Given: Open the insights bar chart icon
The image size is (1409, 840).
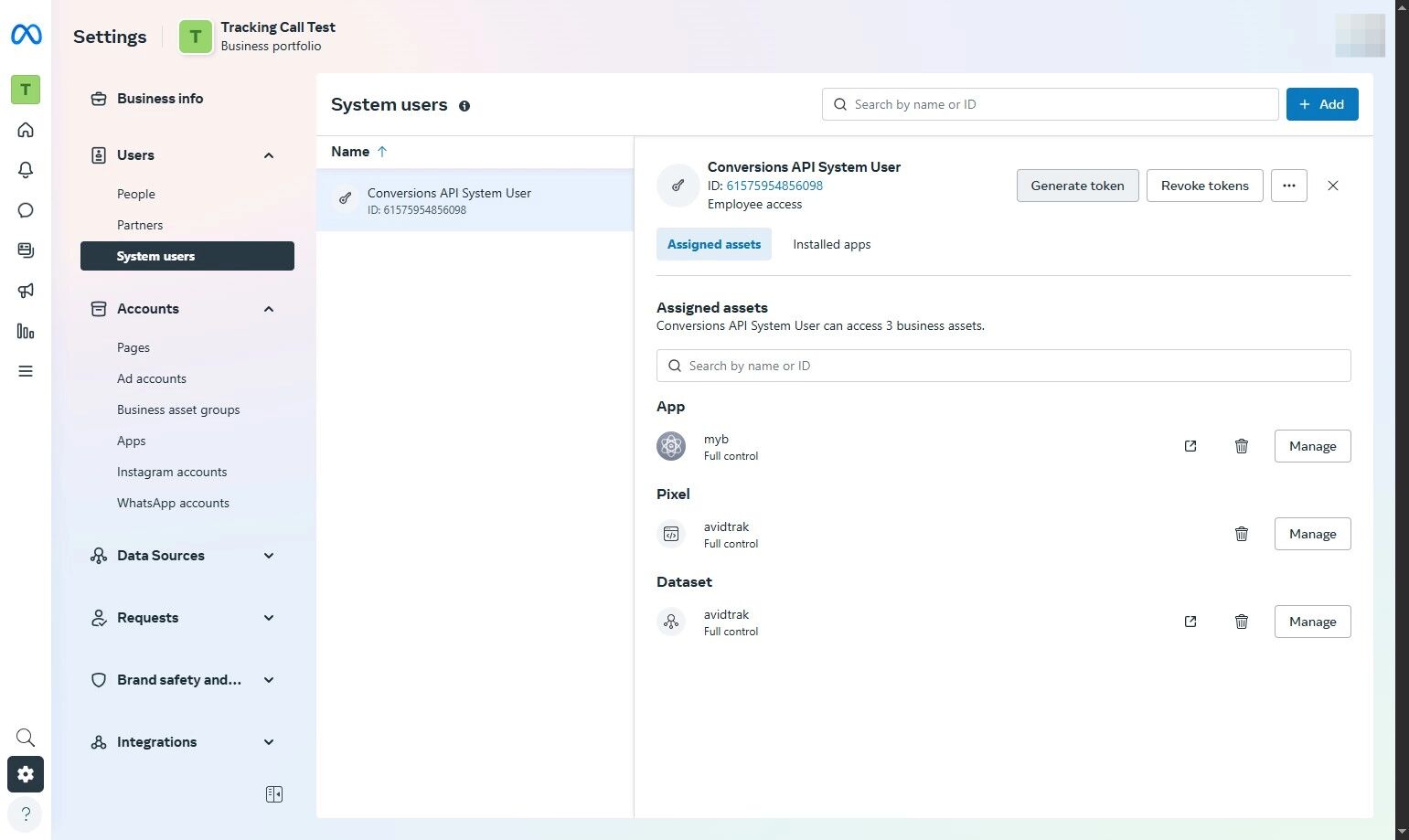Looking at the screenshot, I should (26, 331).
